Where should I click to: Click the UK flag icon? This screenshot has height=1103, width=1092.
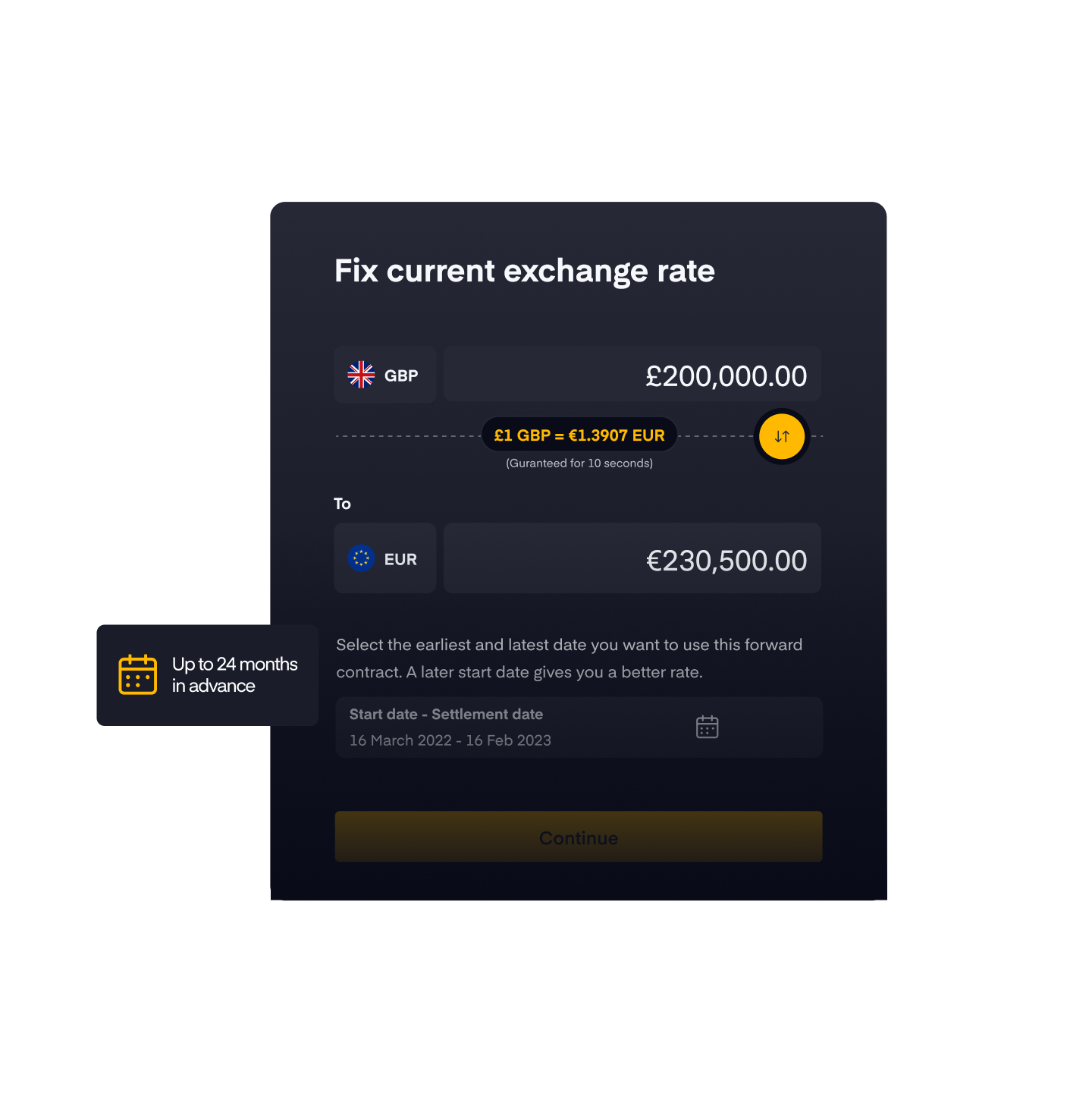[x=361, y=374]
